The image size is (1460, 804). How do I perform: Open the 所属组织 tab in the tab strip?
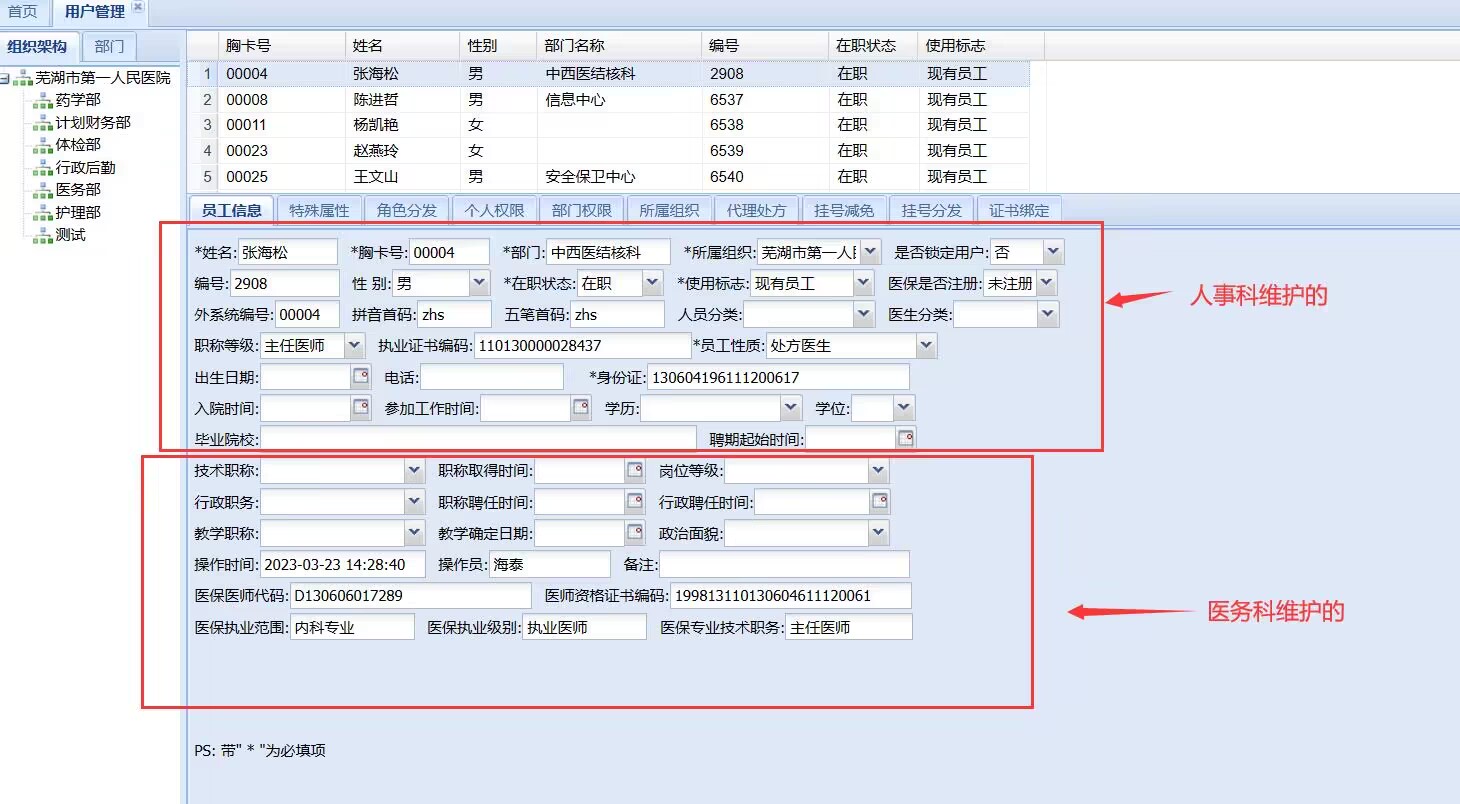[669, 210]
